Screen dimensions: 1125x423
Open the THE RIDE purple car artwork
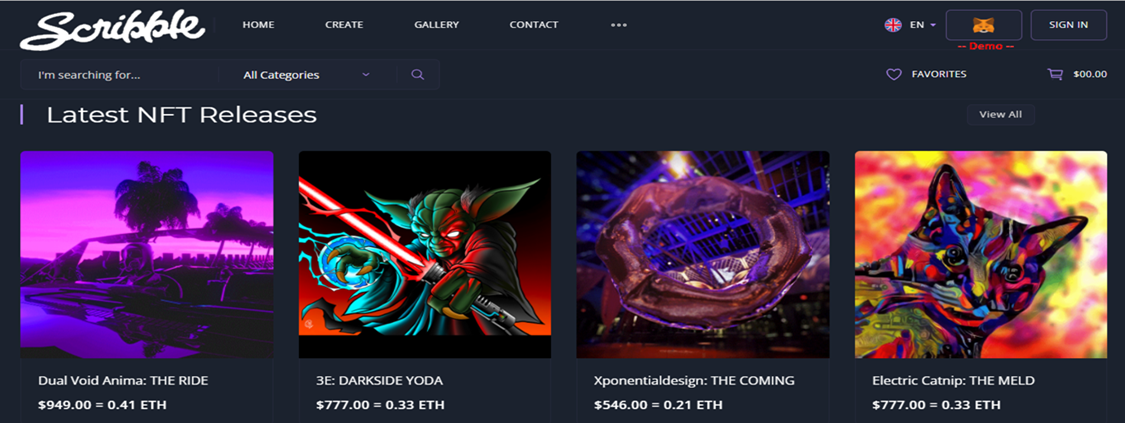(146, 255)
